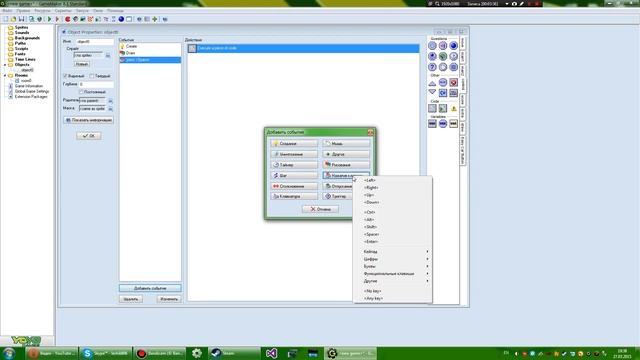Choose <Any key> from the key menu
640x360 pixels.
click(x=392, y=298)
